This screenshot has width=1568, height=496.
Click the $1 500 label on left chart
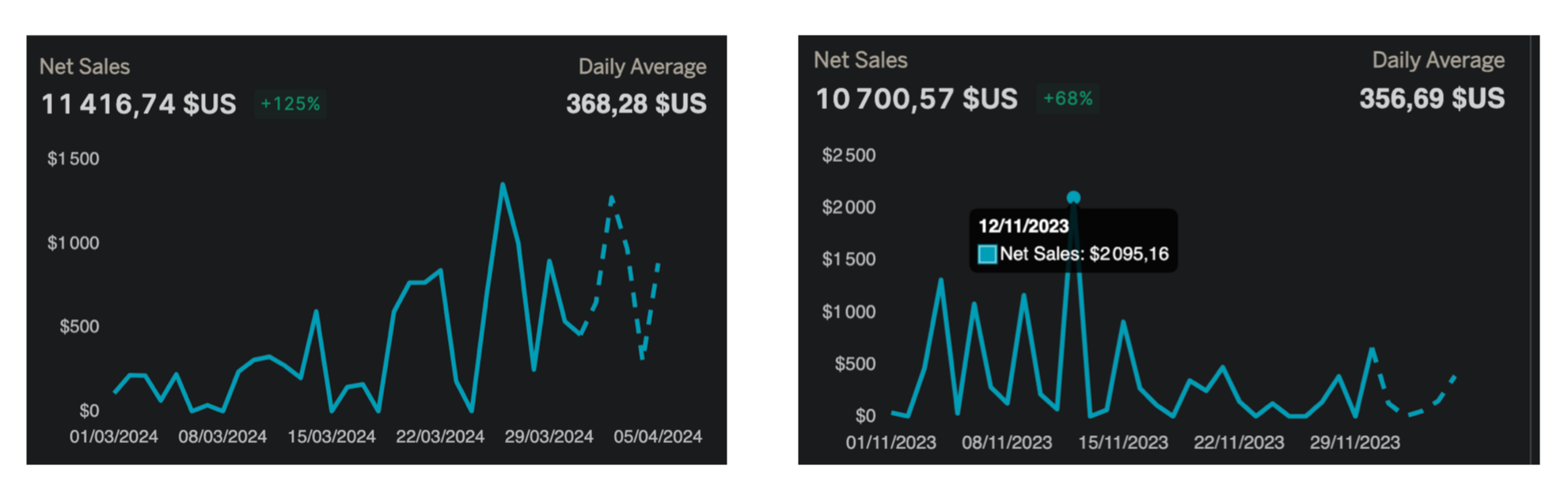[74, 159]
